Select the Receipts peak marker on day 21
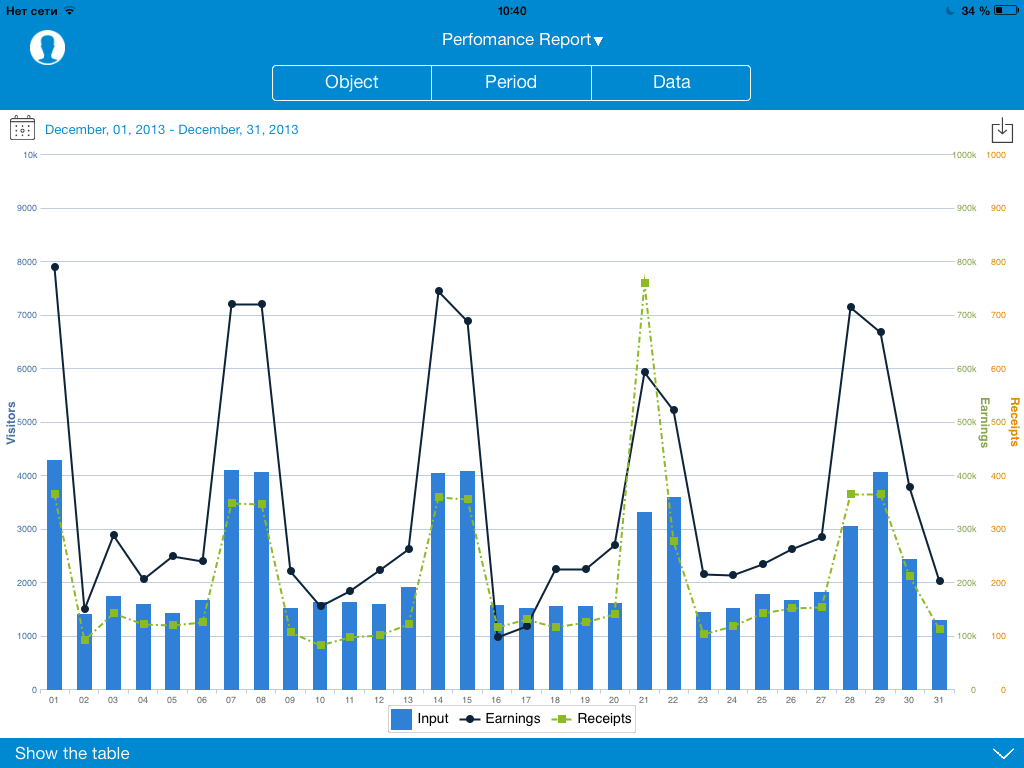The image size is (1024, 768). click(x=645, y=283)
